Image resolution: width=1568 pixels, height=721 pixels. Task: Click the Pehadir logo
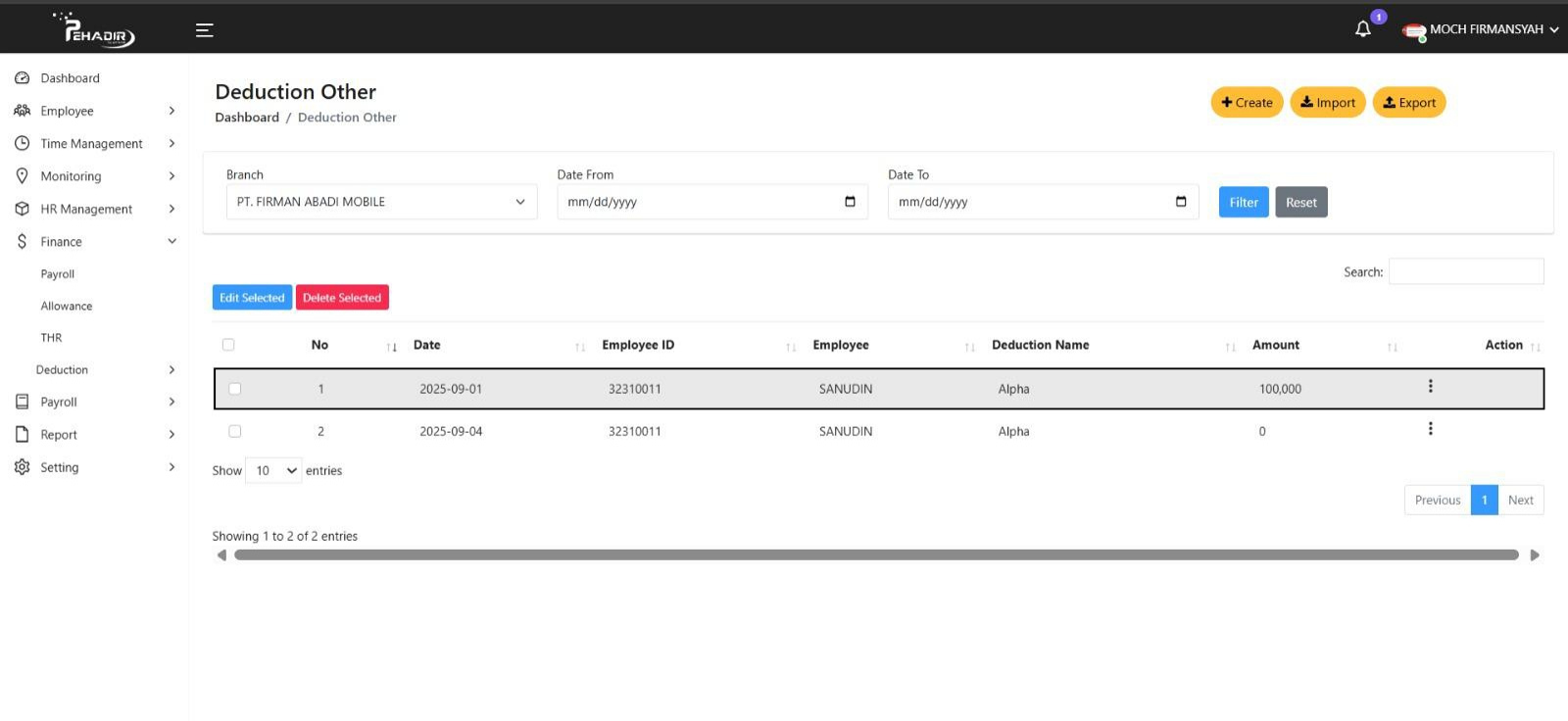[96, 30]
